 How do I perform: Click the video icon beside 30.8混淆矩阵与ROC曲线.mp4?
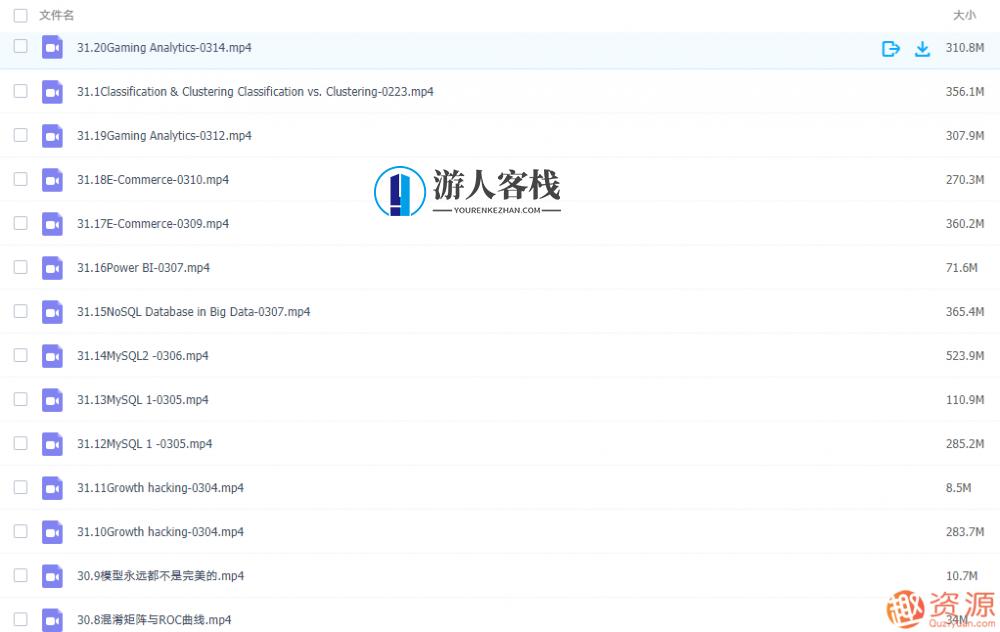click(52, 620)
